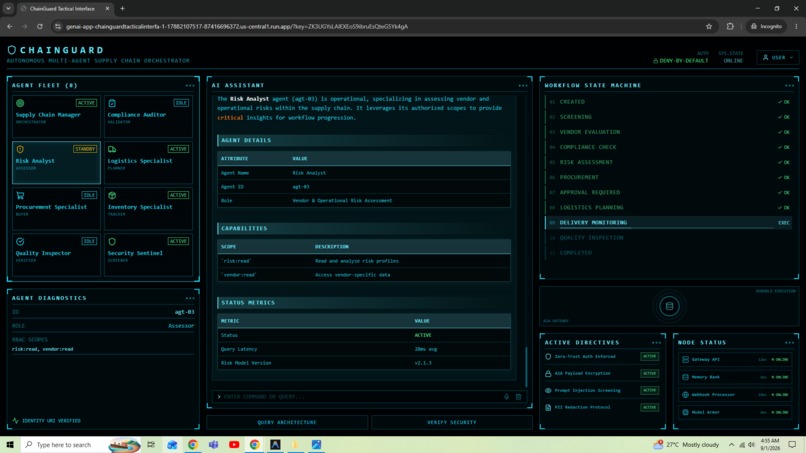This screenshot has height=453, width=806.
Task: Select the Procurement Specialist agent card
Action: click(56, 209)
